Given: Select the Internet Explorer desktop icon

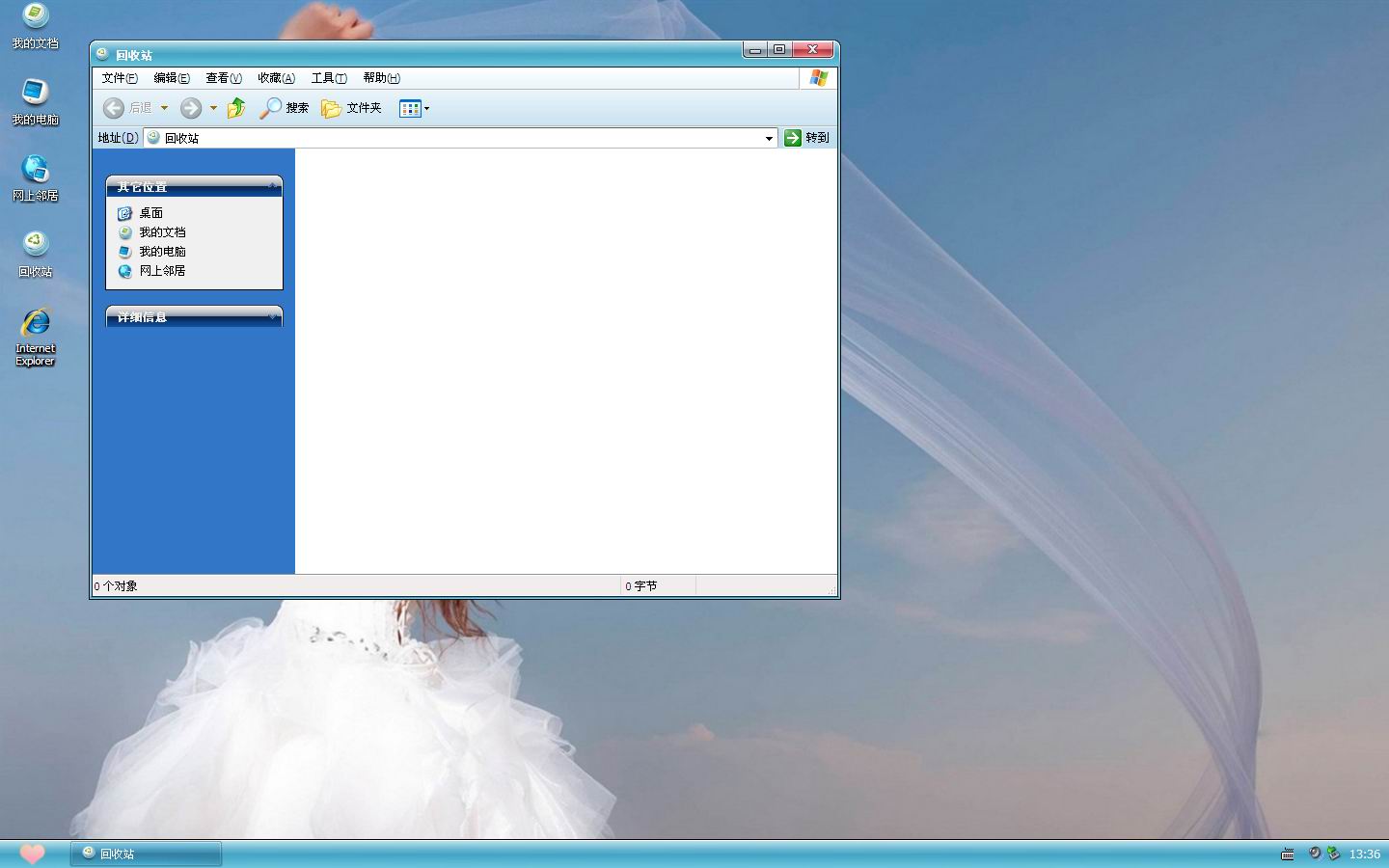Looking at the screenshot, I should point(35,337).
